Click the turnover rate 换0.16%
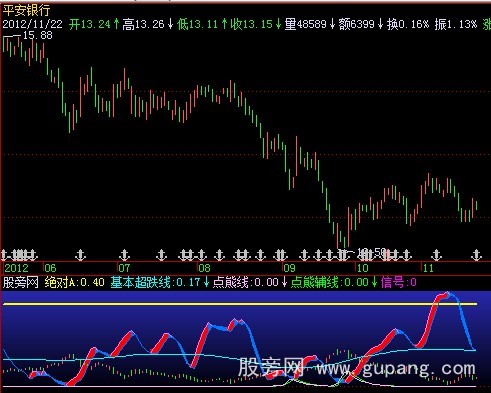Viewport: 491px width, 393px height. coord(408,24)
